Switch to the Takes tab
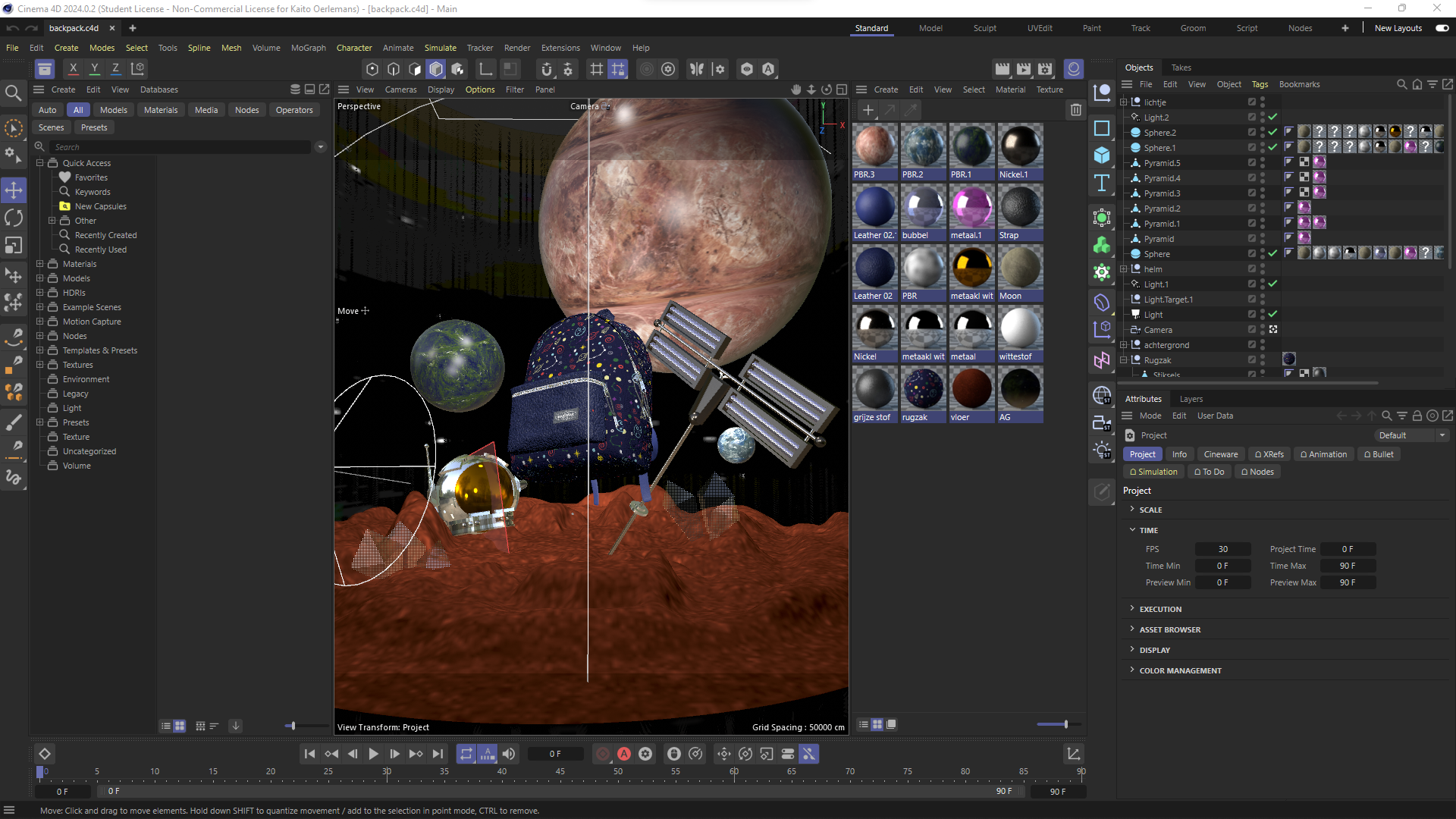This screenshot has width=1456, height=819. click(1181, 67)
